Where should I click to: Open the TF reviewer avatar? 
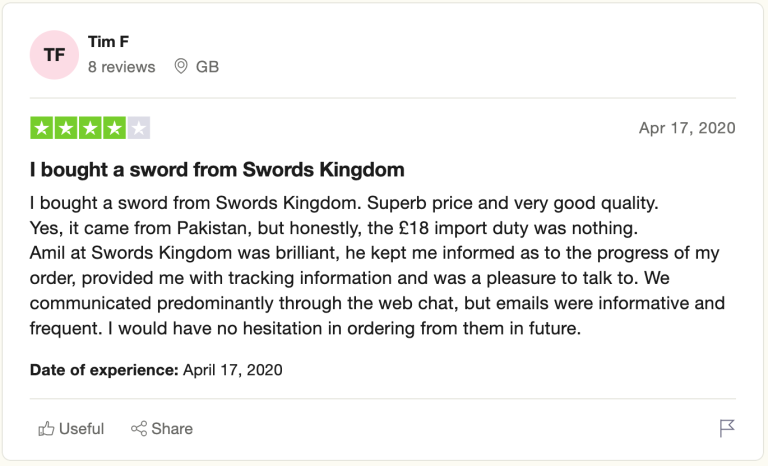[x=54, y=55]
